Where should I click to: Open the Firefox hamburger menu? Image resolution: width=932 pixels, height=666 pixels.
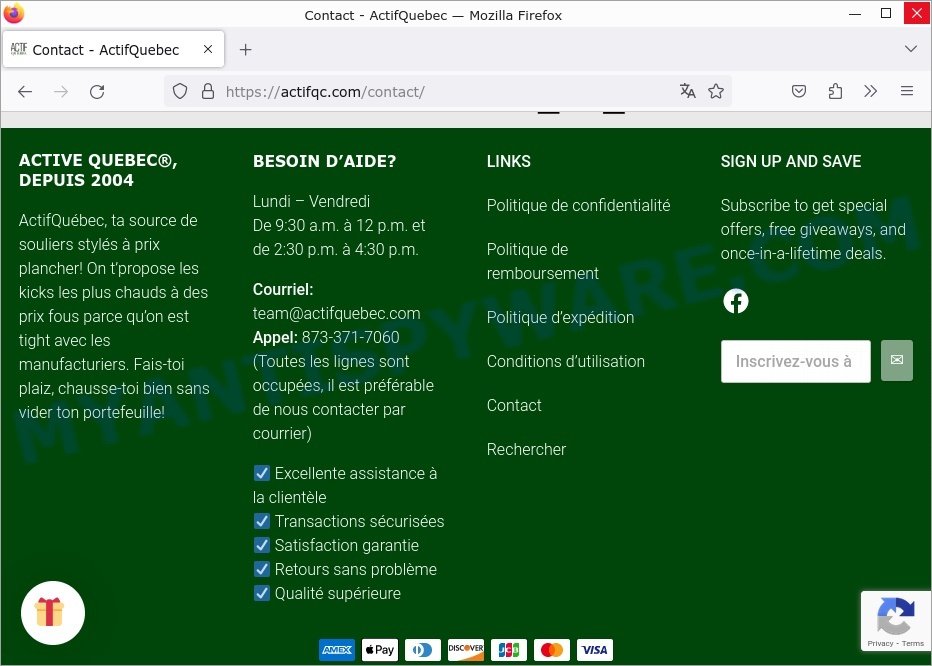pos(906,91)
